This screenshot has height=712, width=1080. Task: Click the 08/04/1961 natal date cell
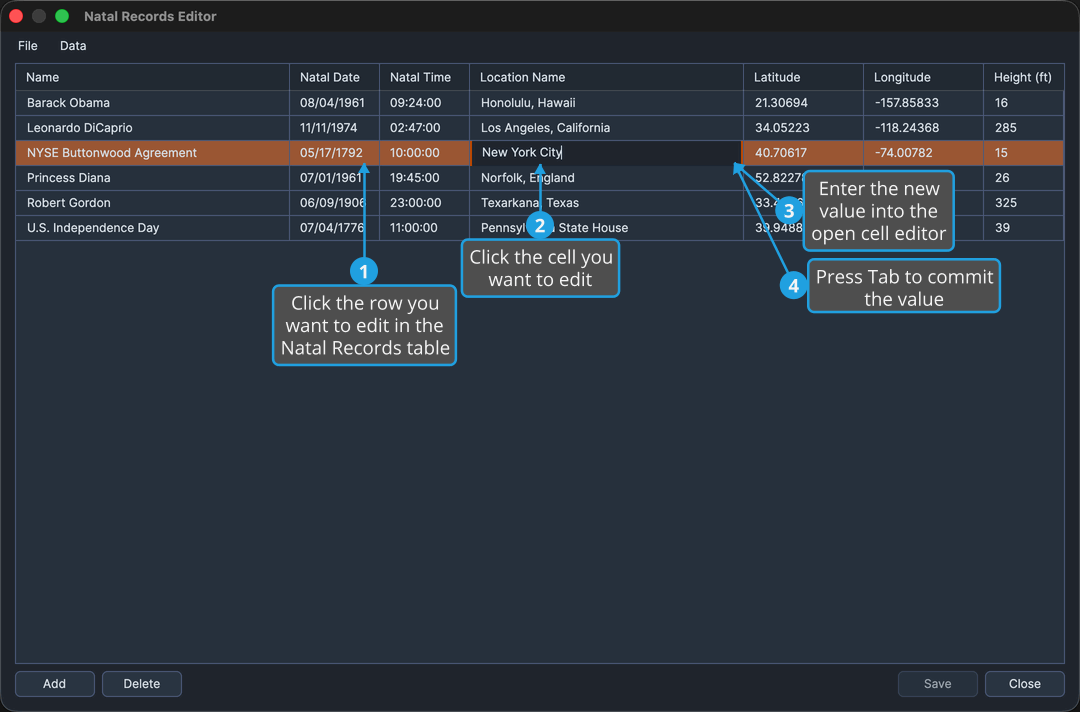coord(334,103)
